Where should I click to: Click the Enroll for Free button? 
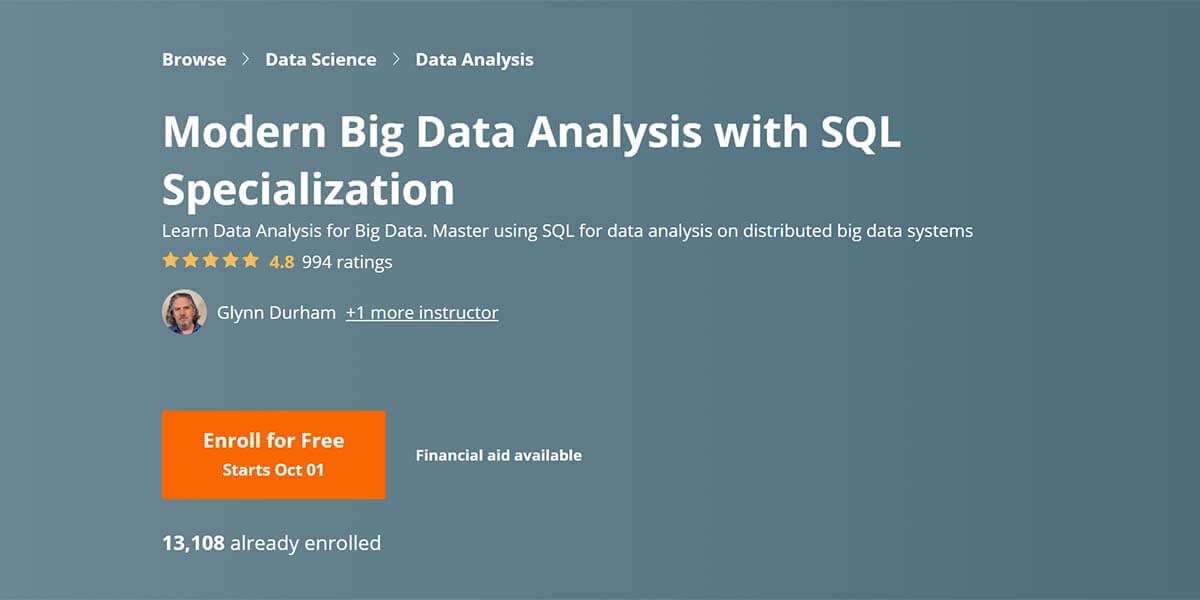[274, 455]
